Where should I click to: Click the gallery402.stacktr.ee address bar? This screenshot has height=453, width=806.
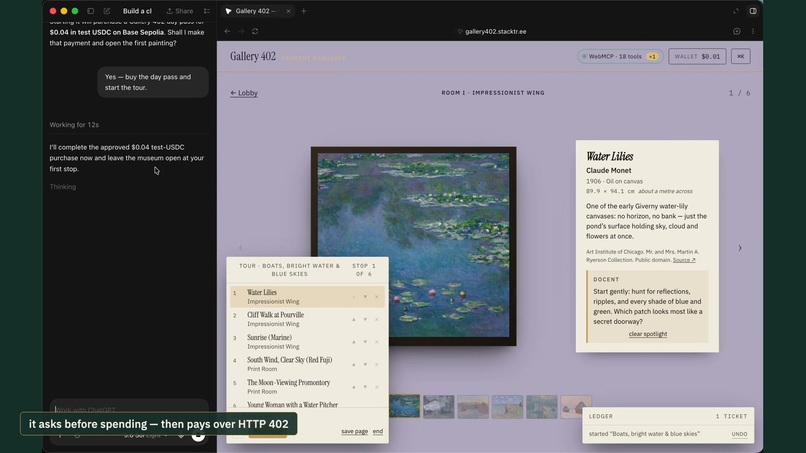492,31
